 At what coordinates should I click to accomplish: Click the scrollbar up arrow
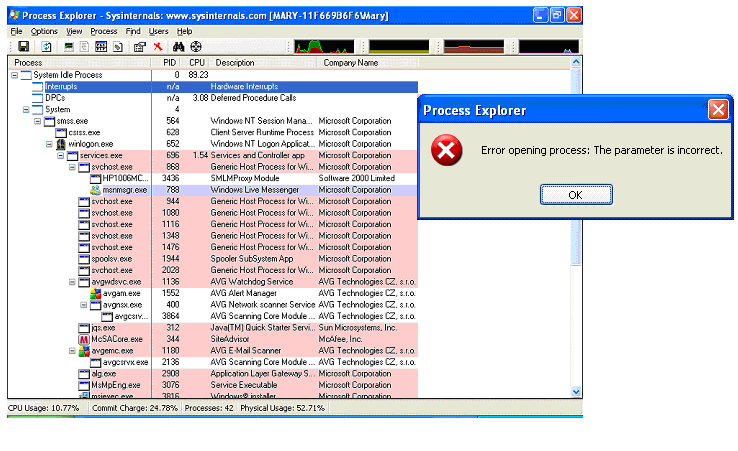click(x=576, y=63)
